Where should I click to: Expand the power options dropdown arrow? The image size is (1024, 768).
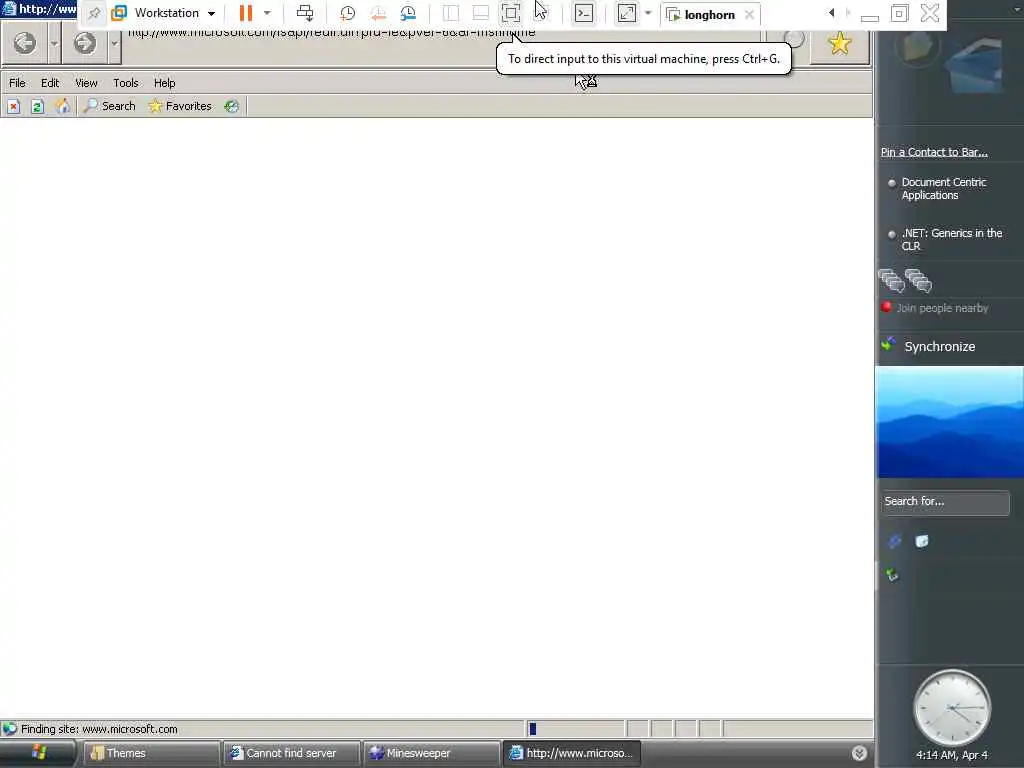click(267, 13)
